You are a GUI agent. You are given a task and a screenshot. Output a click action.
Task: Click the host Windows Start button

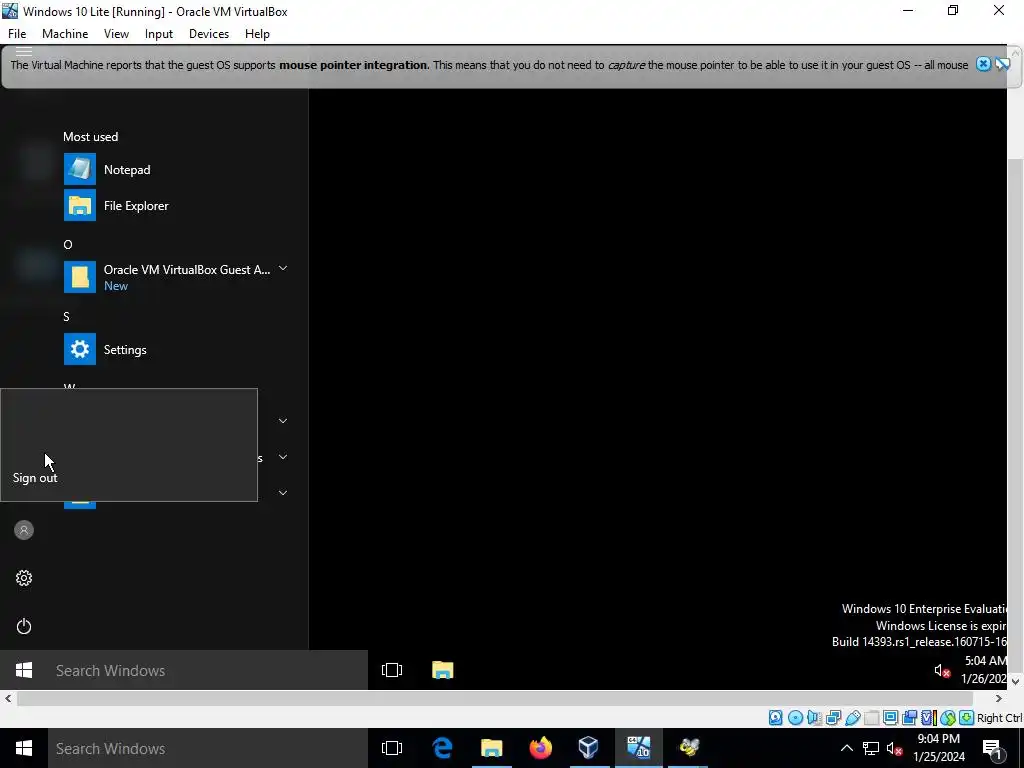click(24, 748)
